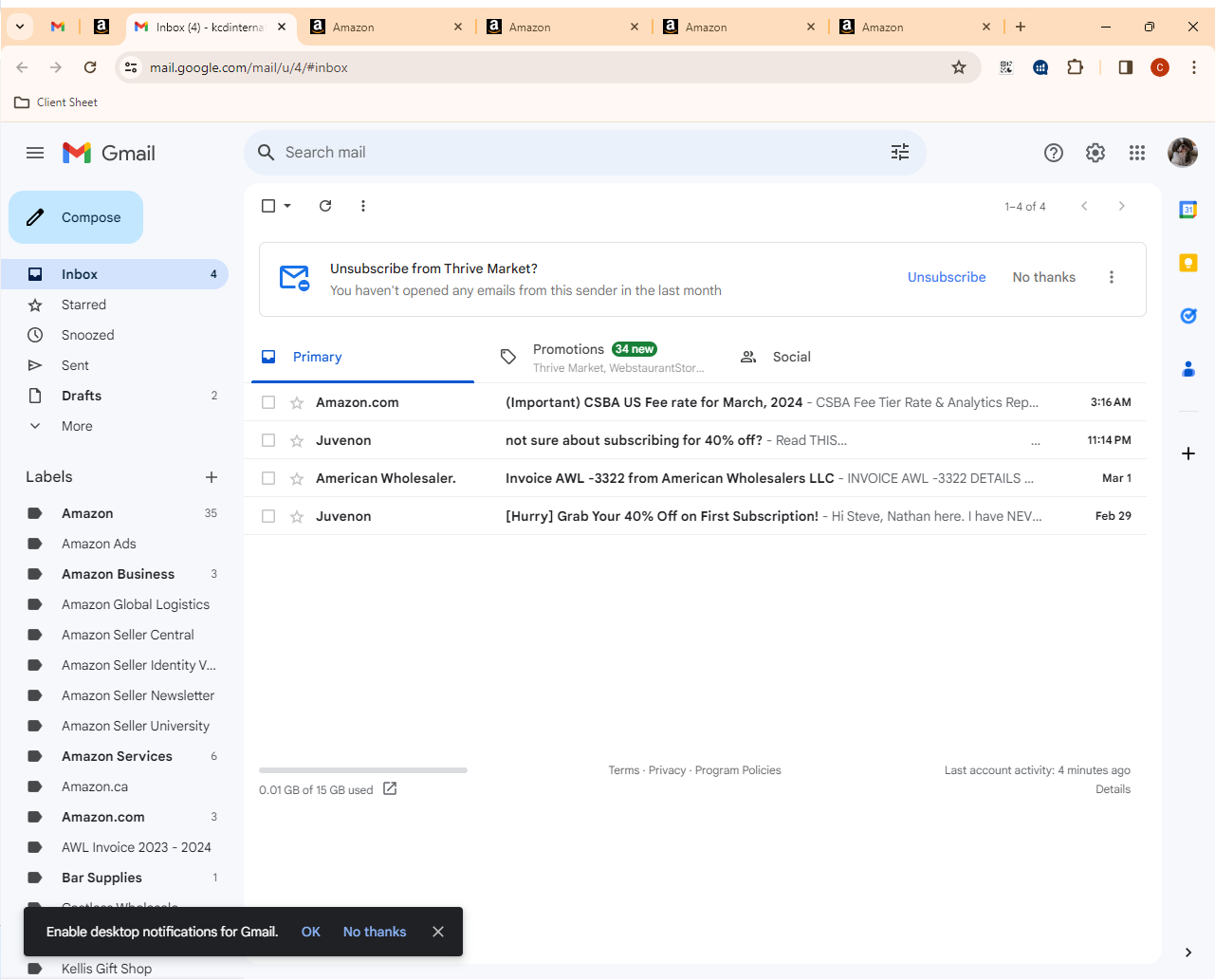
Task: Star the Juvenon 11:14 PM email
Action: pyautogui.click(x=297, y=440)
